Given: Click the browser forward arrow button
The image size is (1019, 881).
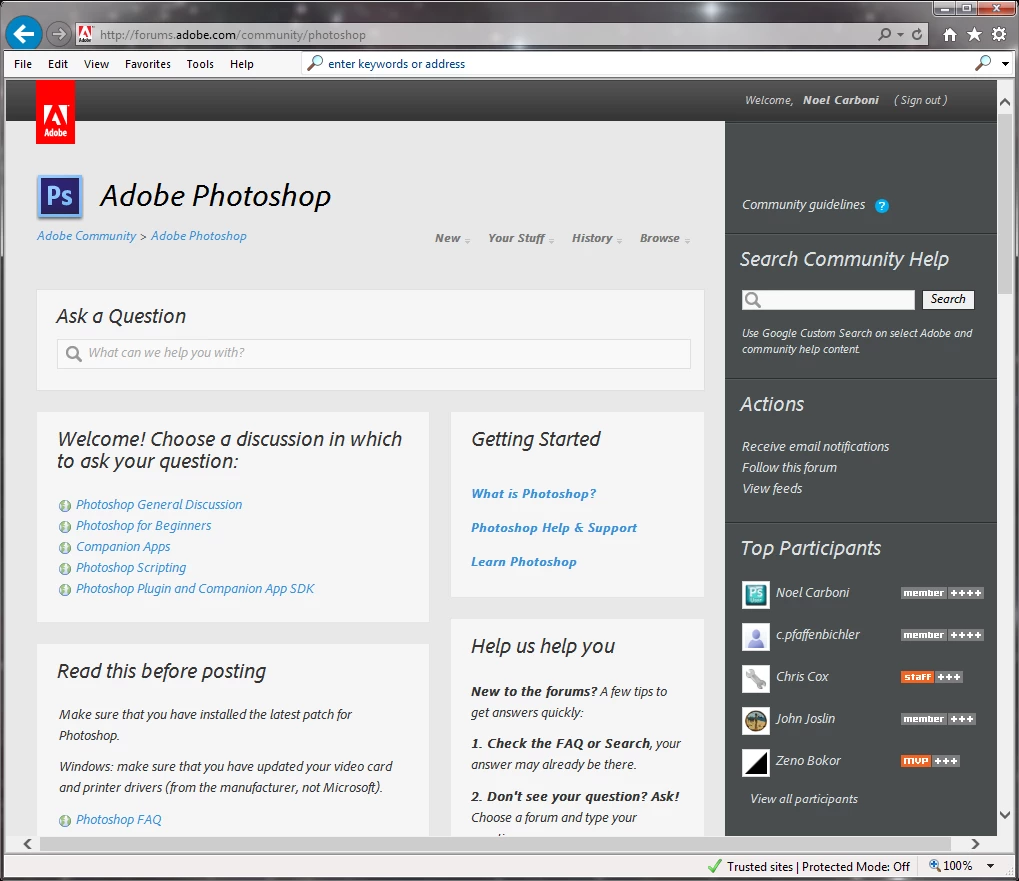Looking at the screenshot, I should tap(59, 34).
